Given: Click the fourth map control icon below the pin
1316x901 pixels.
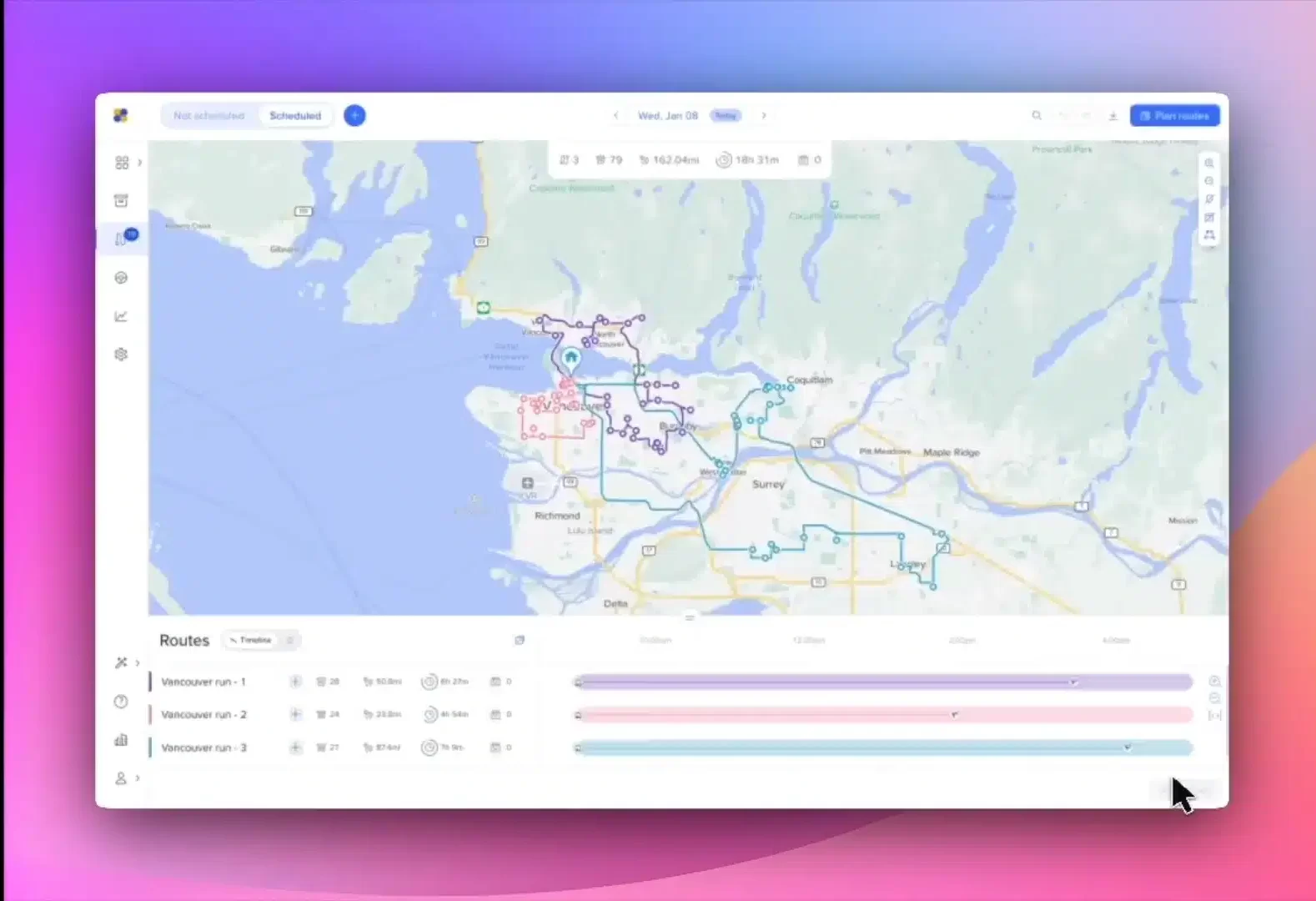Looking at the screenshot, I should click(x=1209, y=217).
